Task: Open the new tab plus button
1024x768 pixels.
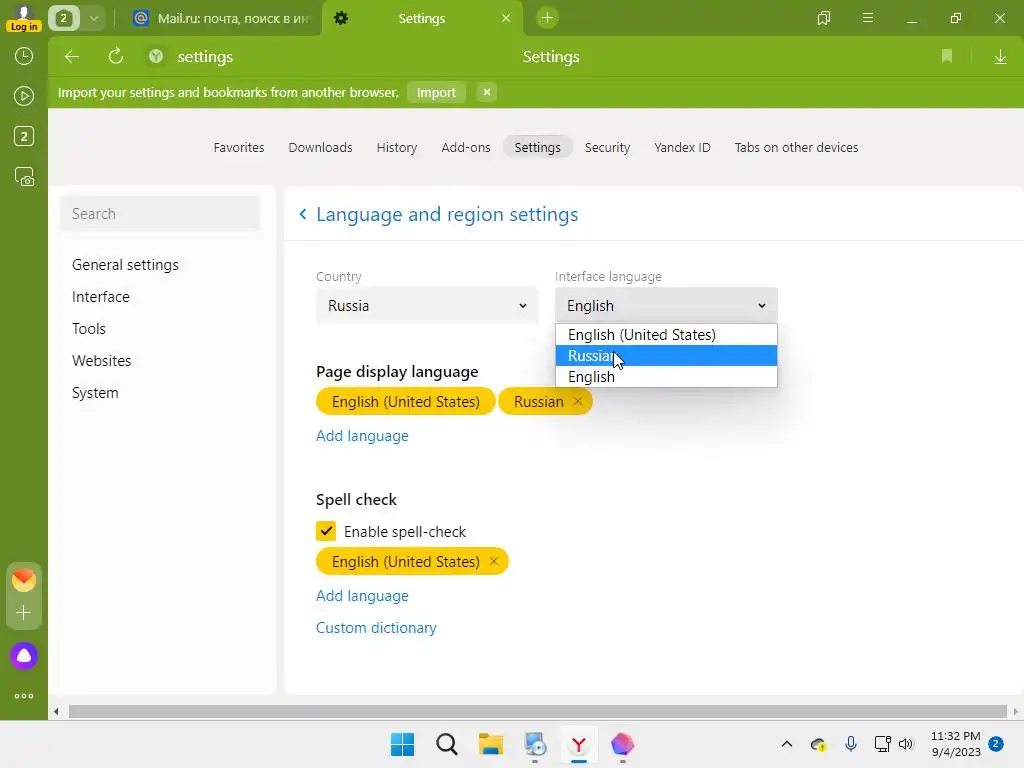Action: pos(547,18)
